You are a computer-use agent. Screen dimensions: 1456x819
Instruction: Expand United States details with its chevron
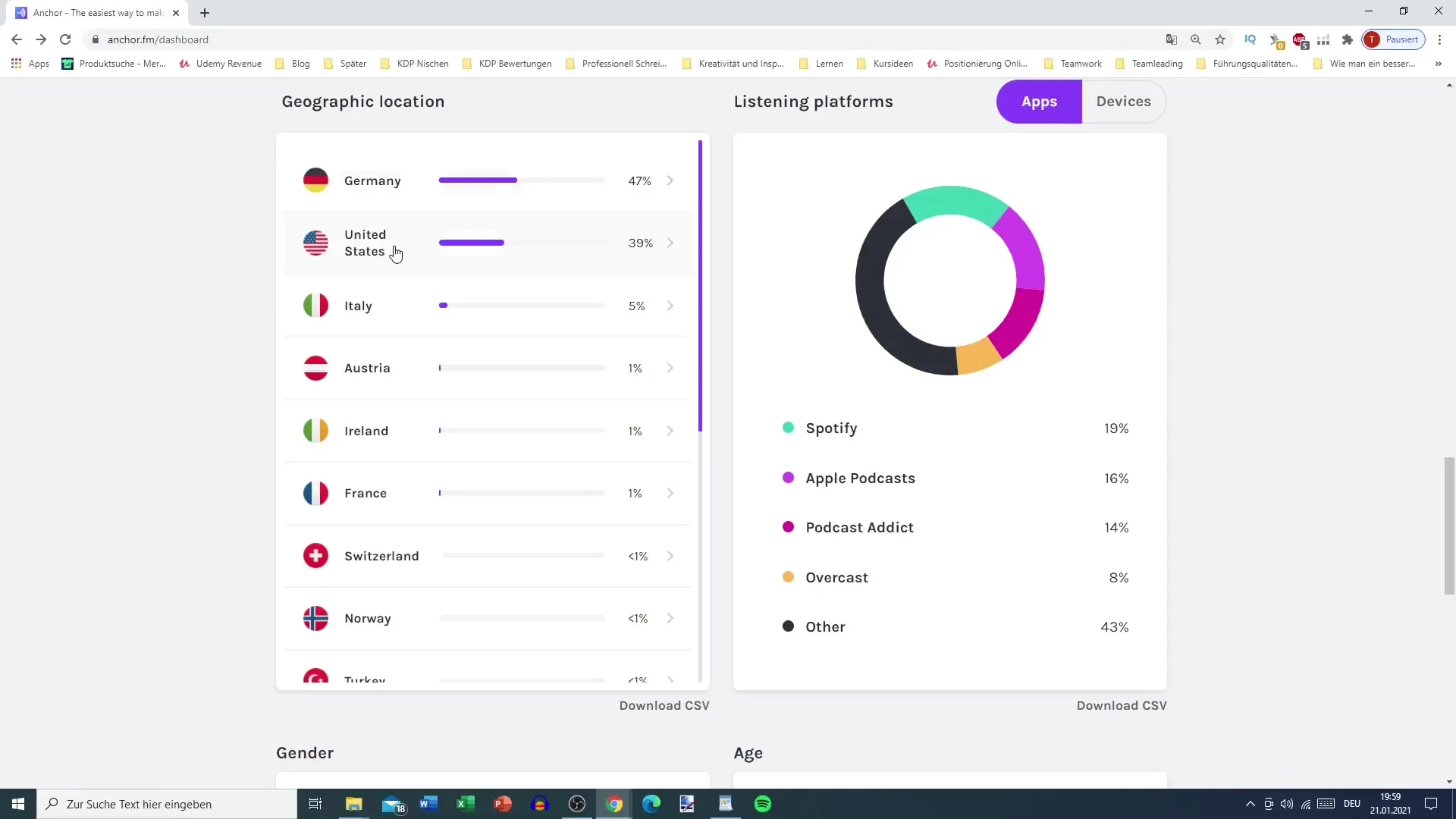click(670, 243)
